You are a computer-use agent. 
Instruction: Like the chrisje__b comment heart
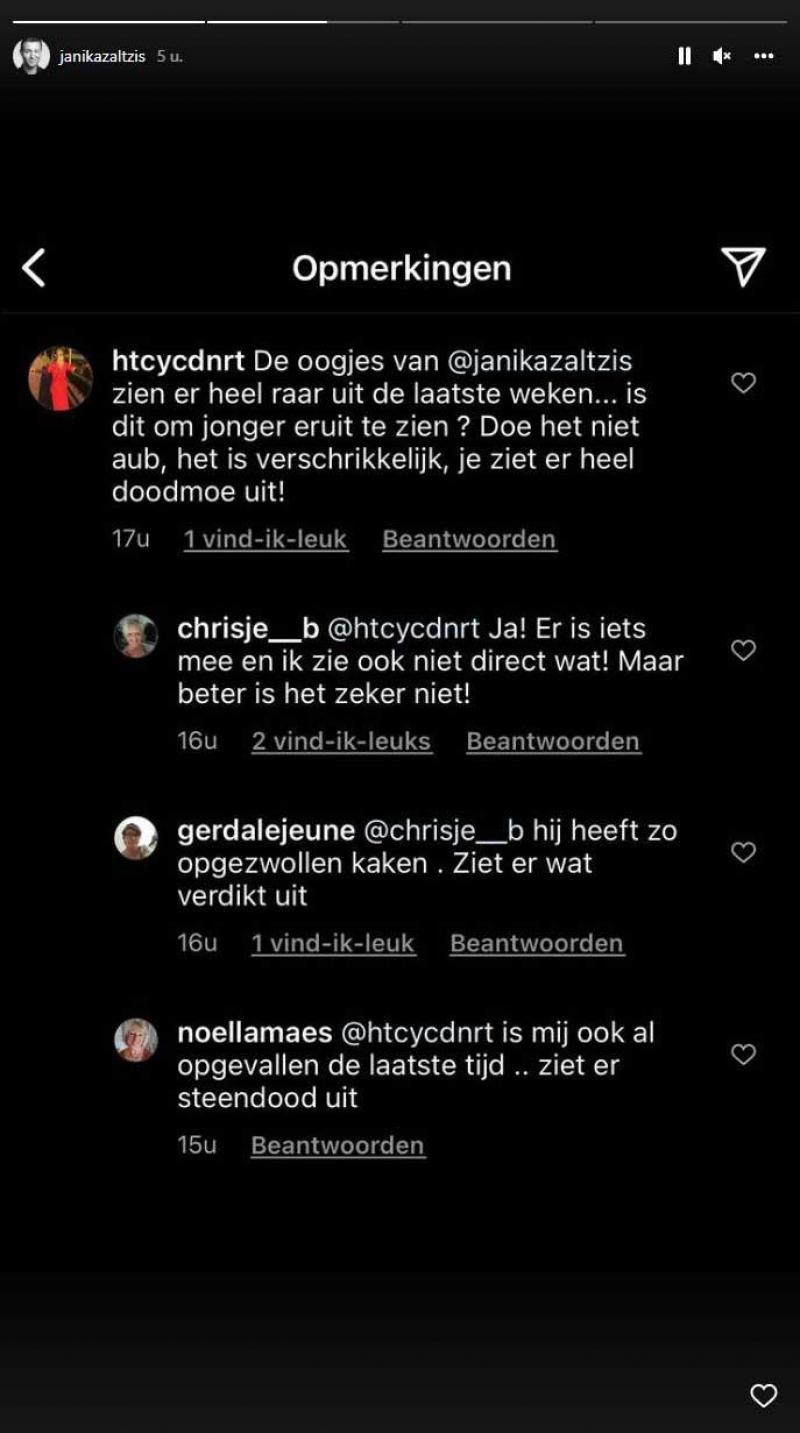(x=743, y=651)
